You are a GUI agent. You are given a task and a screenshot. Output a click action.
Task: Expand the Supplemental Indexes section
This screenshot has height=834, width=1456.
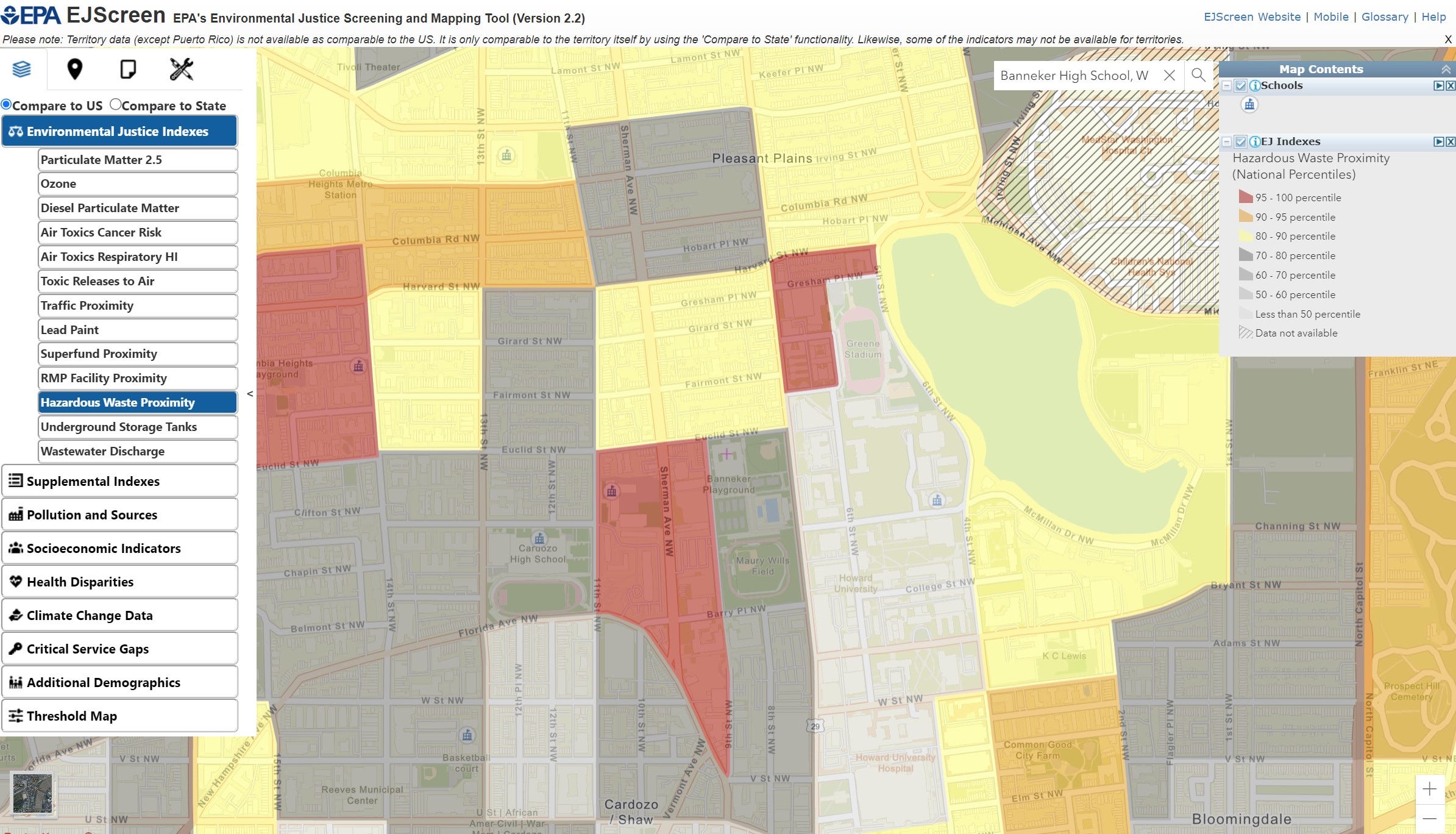tap(119, 481)
